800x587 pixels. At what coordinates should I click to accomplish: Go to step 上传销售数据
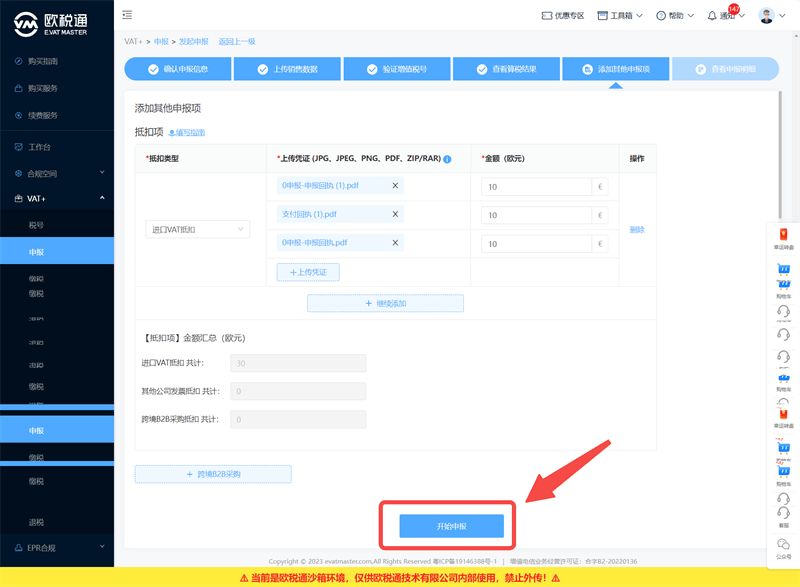pyautogui.click(x=287, y=69)
